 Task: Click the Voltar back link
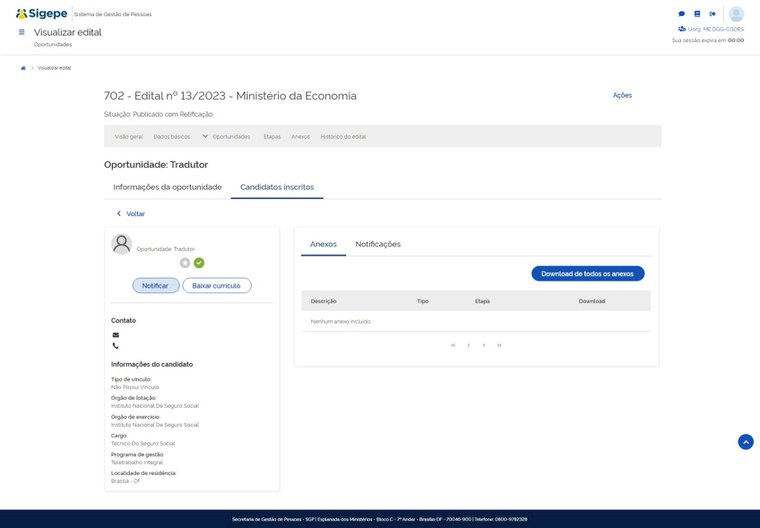[x=131, y=214]
